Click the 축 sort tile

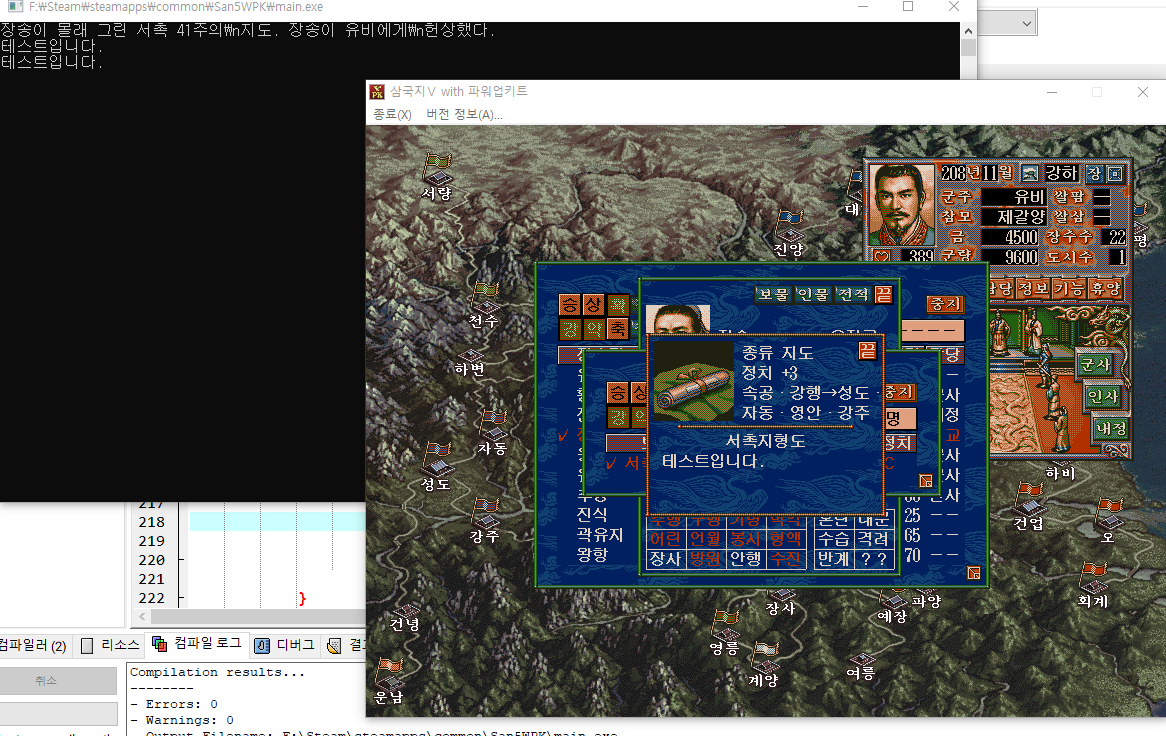pyautogui.click(x=617, y=329)
